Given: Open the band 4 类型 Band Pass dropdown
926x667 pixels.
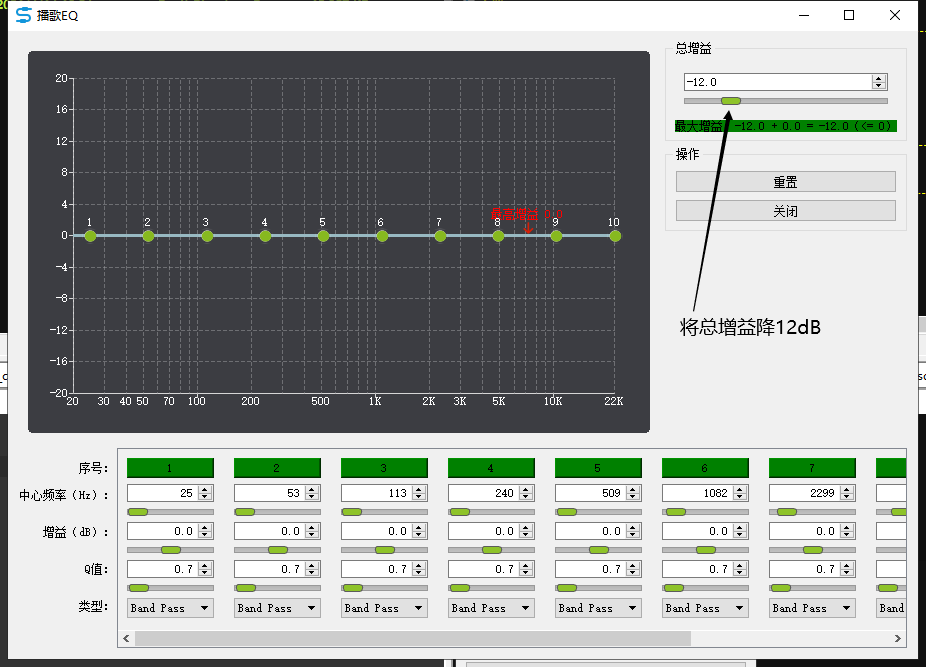Looking at the screenshot, I should pos(491,608).
